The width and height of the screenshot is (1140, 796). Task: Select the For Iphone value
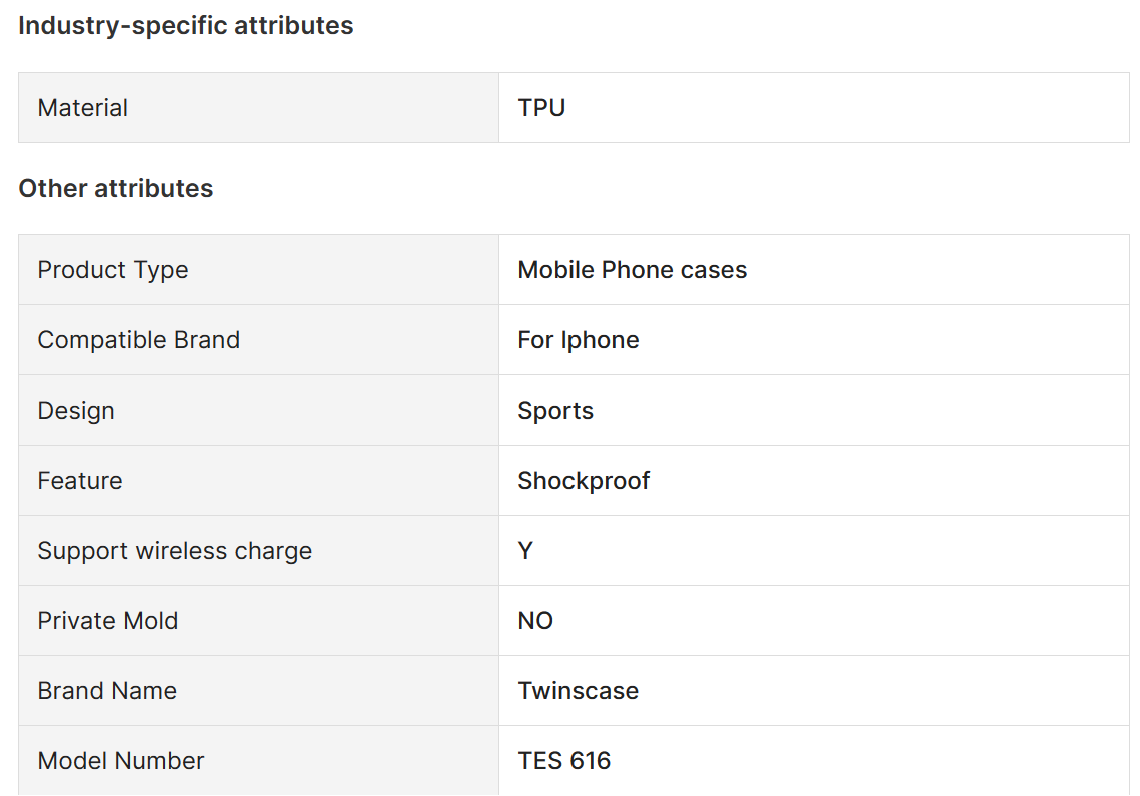click(x=578, y=340)
